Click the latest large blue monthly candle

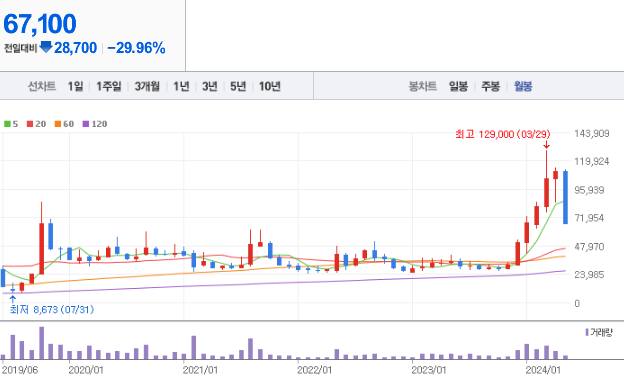click(565, 197)
